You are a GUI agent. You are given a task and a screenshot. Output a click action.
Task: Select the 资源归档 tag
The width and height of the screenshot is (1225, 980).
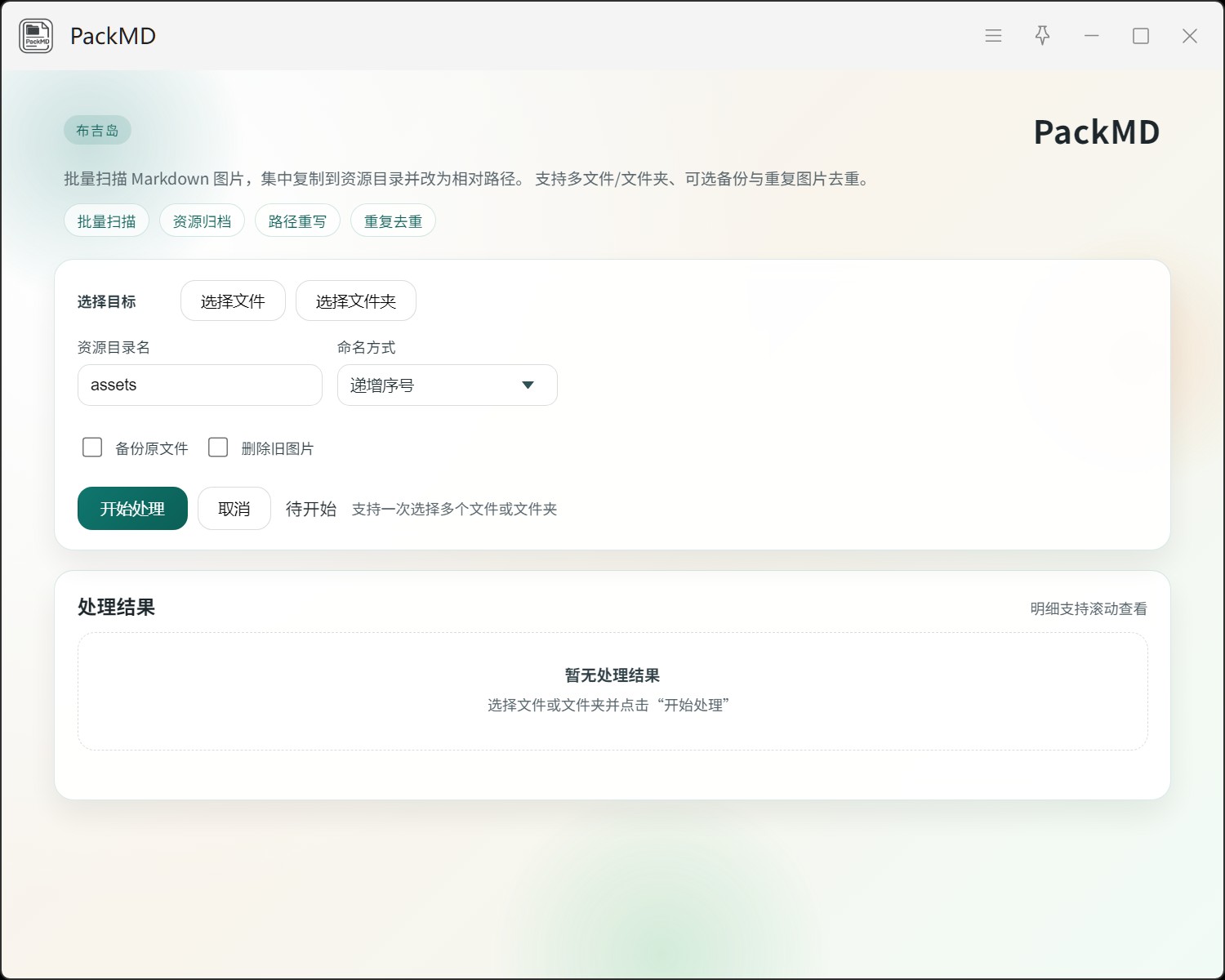tap(202, 221)
